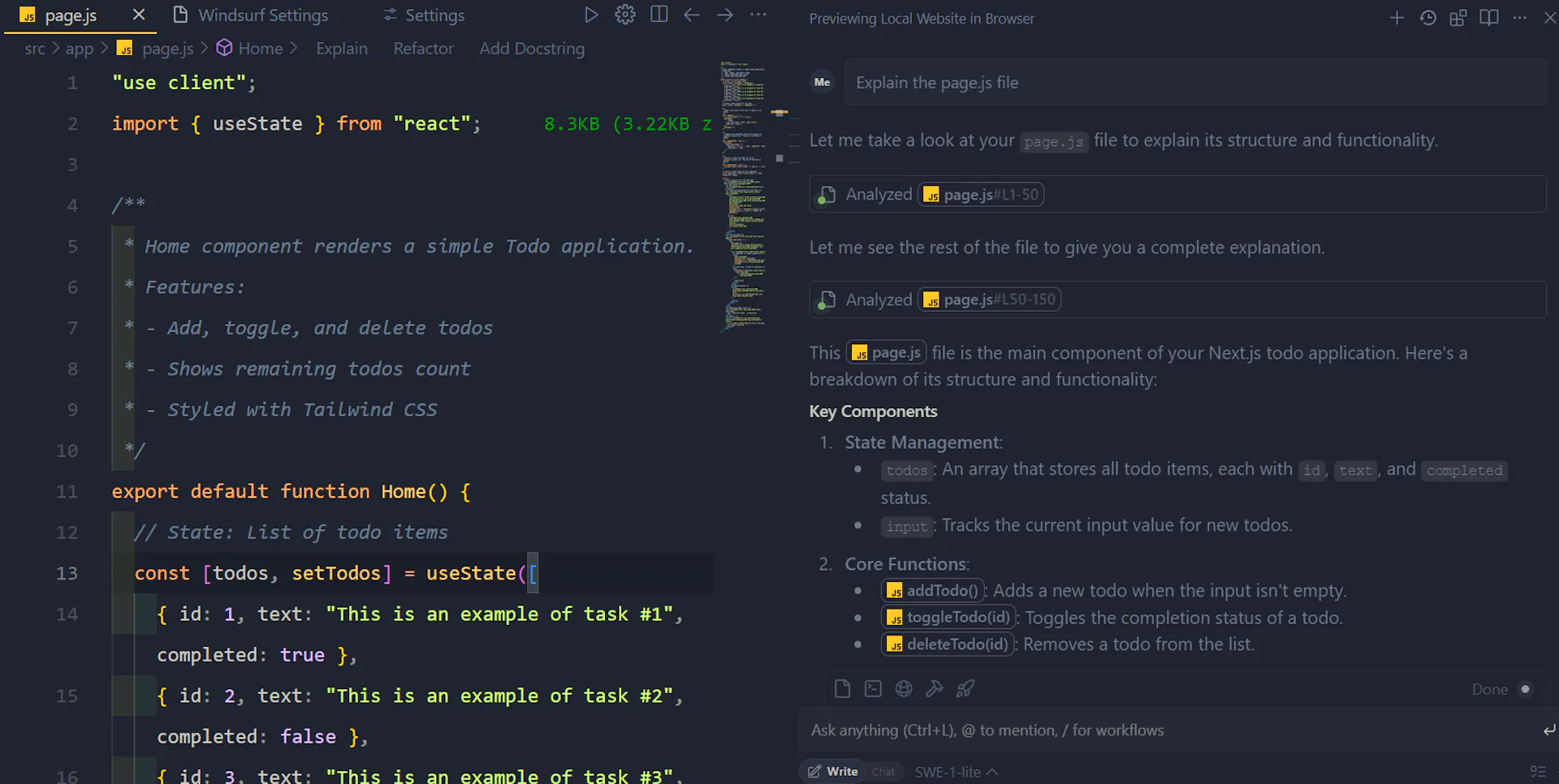Image resolution: width=1559 pixels, height=784 pixels.
Task: Open the app folder breadcrumb
Action: click(80, 49)
